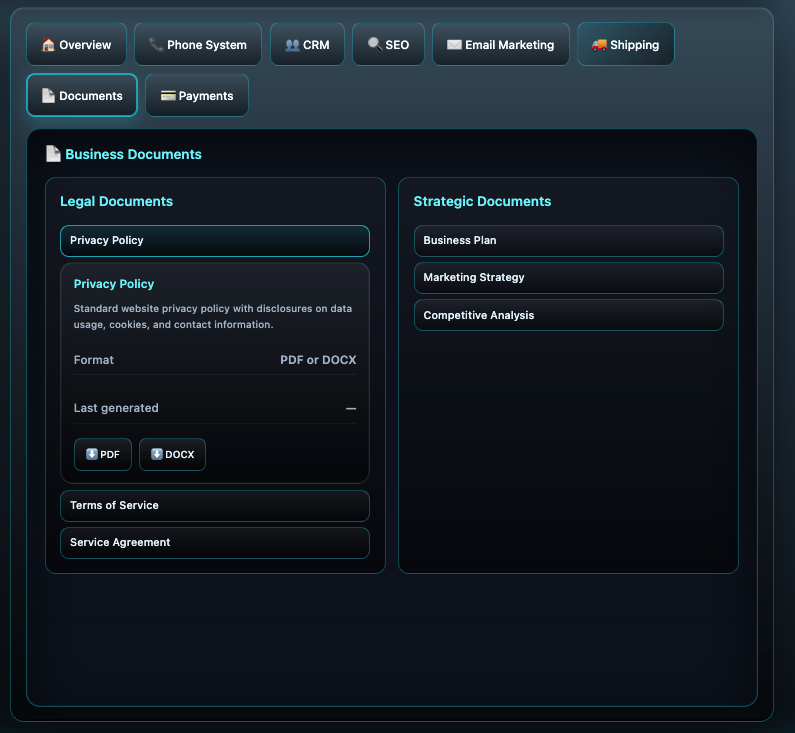Expand the Service Agreement item
This screenshot has height=733, width=795.
(214, 543)
